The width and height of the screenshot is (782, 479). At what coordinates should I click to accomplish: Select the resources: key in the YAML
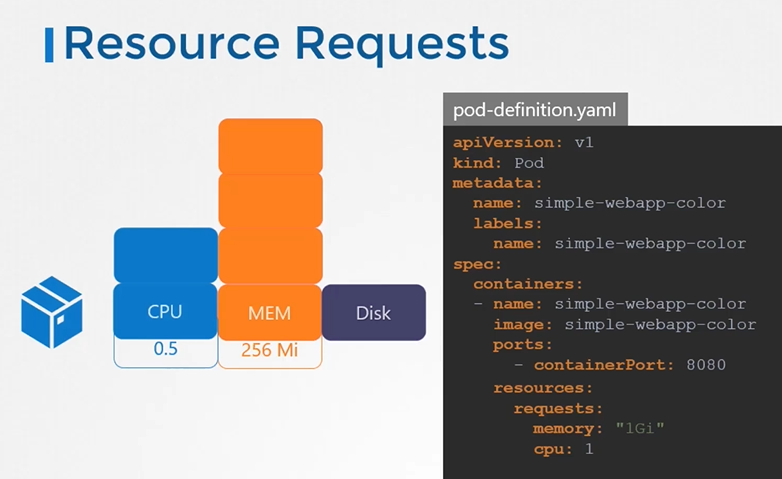pyautogui.click(x=543, y=387)
